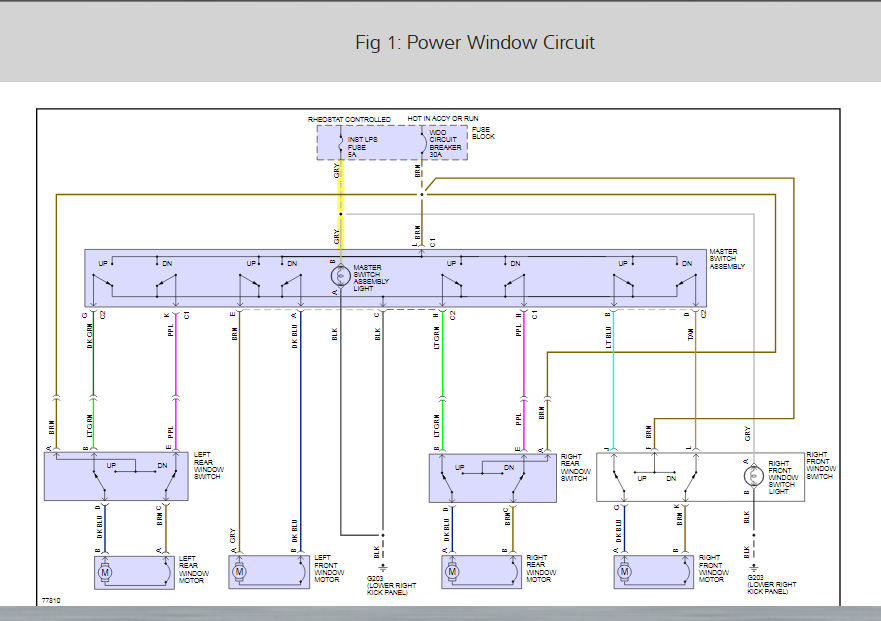Select the cyan LT BLU wire
The width and height of the screenshot is (881, 621).
tap(613, 380)
